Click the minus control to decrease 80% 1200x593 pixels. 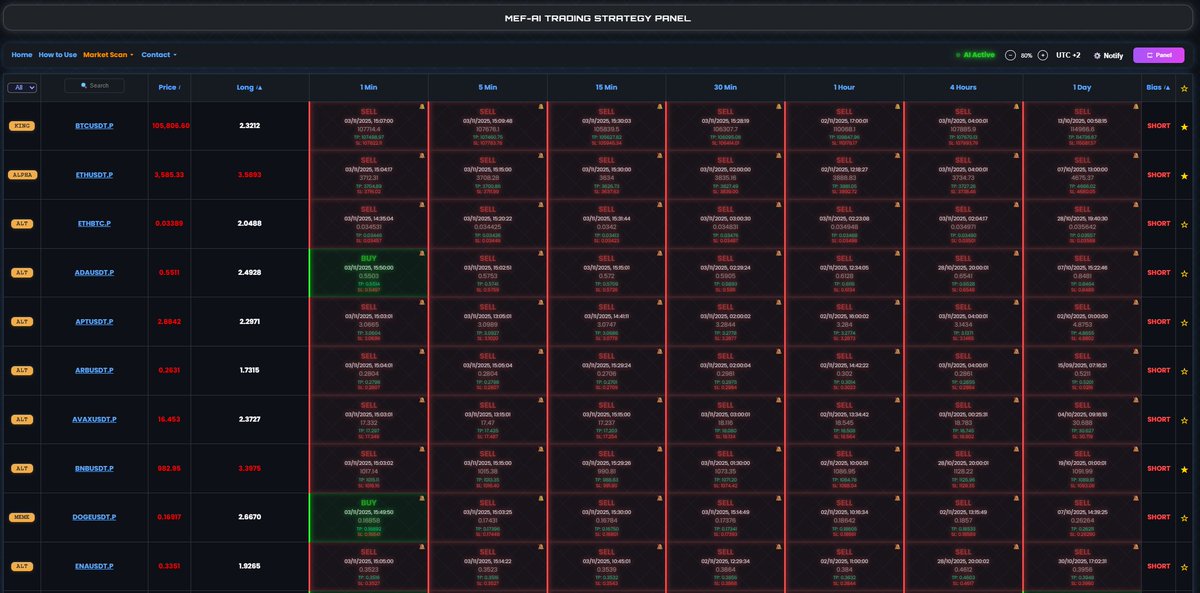(1010, 55)
